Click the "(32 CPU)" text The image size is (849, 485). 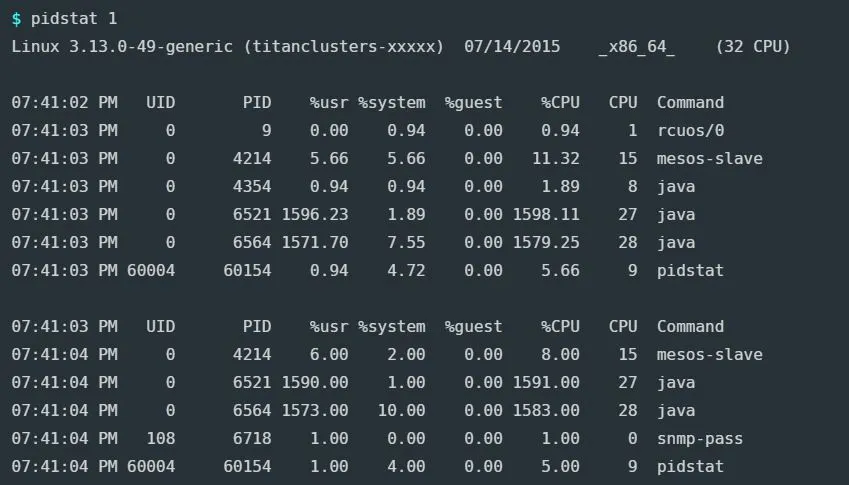[x=752, y=47]
